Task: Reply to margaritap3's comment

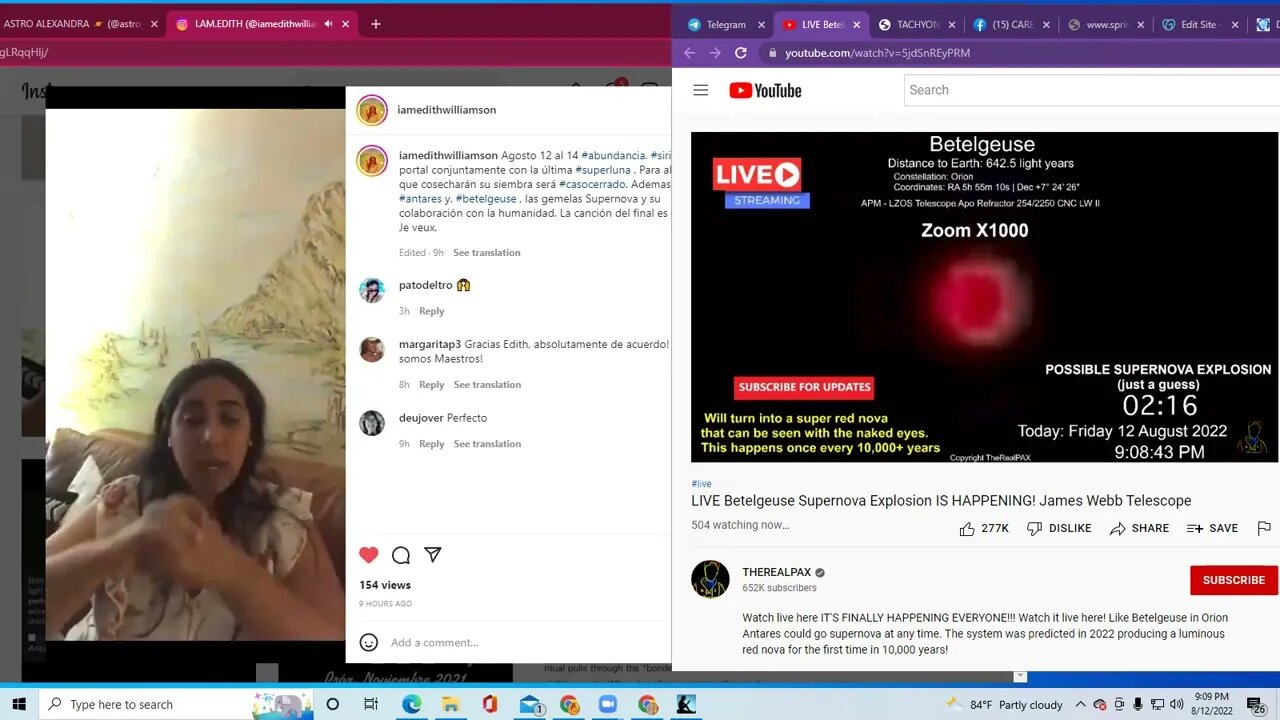Action: pyautogui.click(x=431, y=384)
